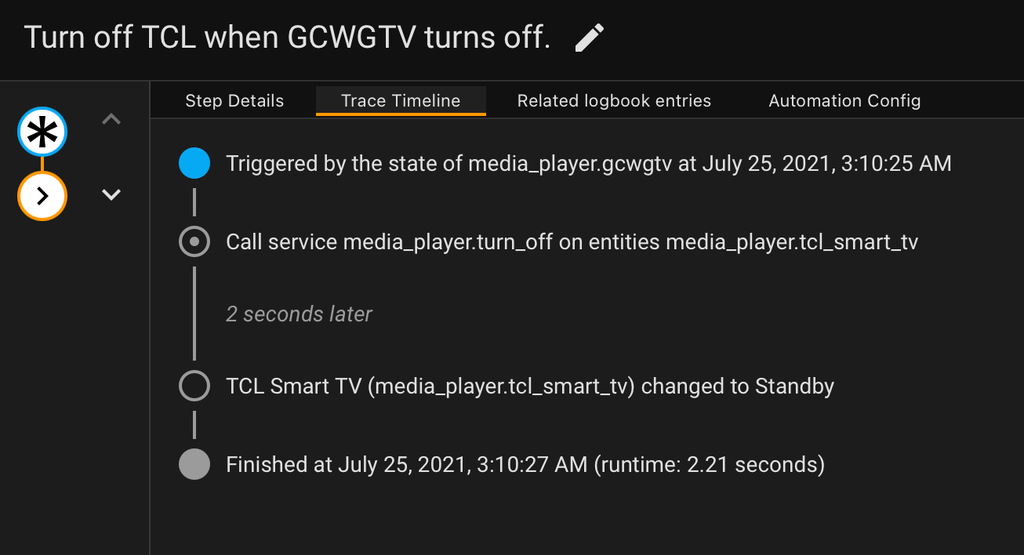
Task: Click the orange connector between trace nodes
Action: point(42,164)
